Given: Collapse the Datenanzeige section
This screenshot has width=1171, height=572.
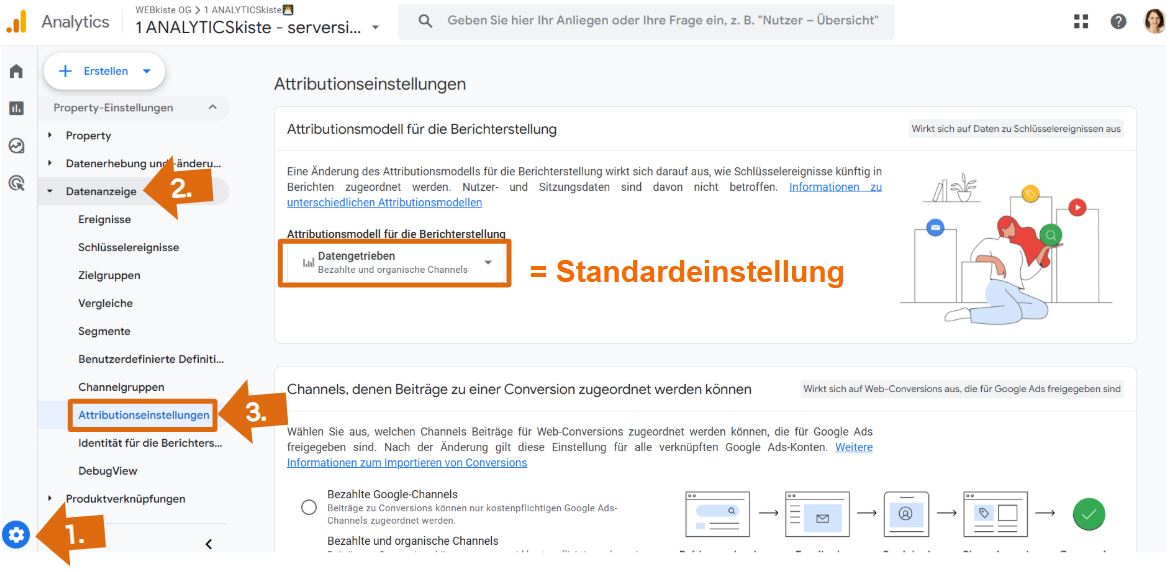Looking at the screenshot, I should 101,191.
